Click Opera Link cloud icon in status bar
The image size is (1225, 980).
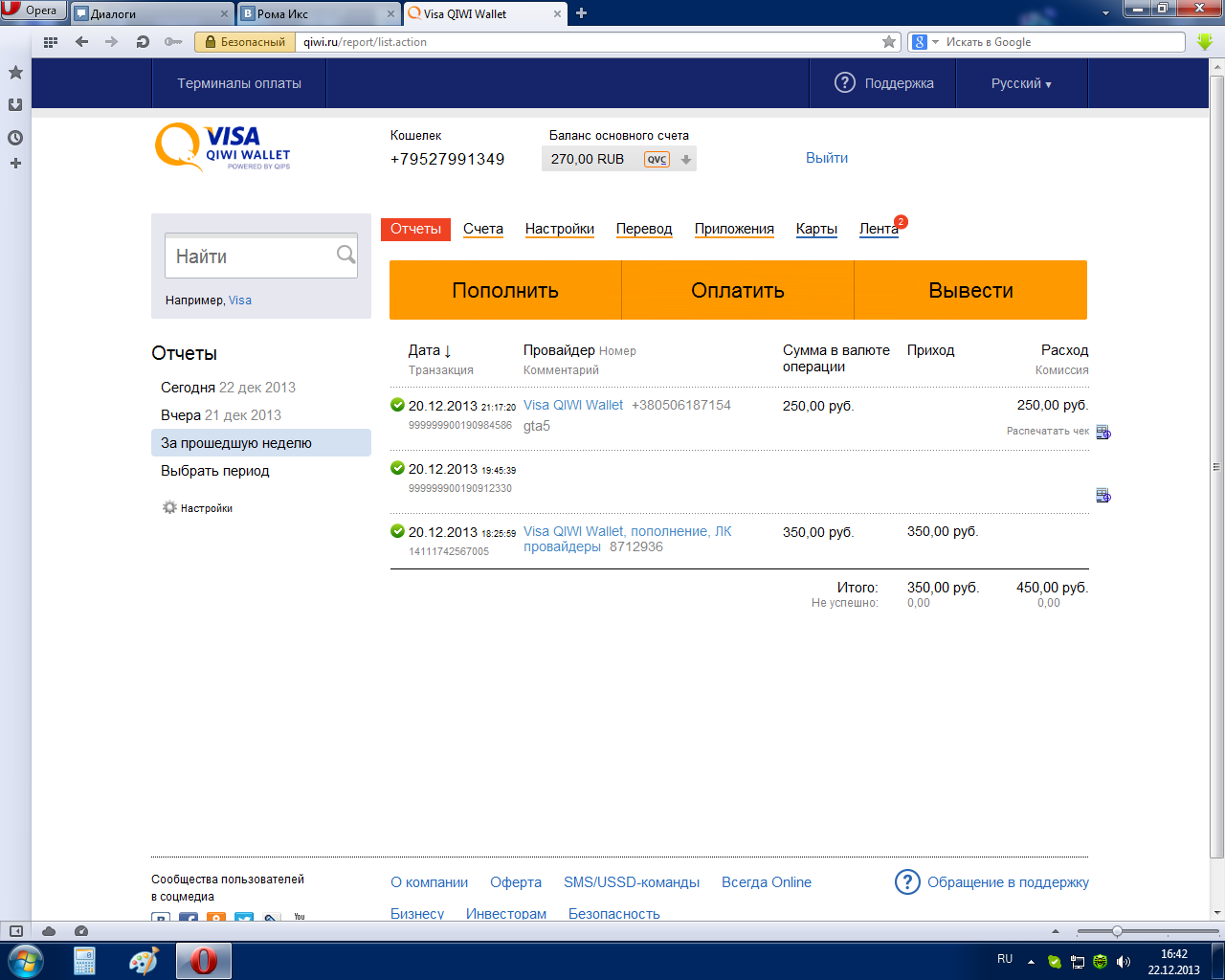[49, 931]
